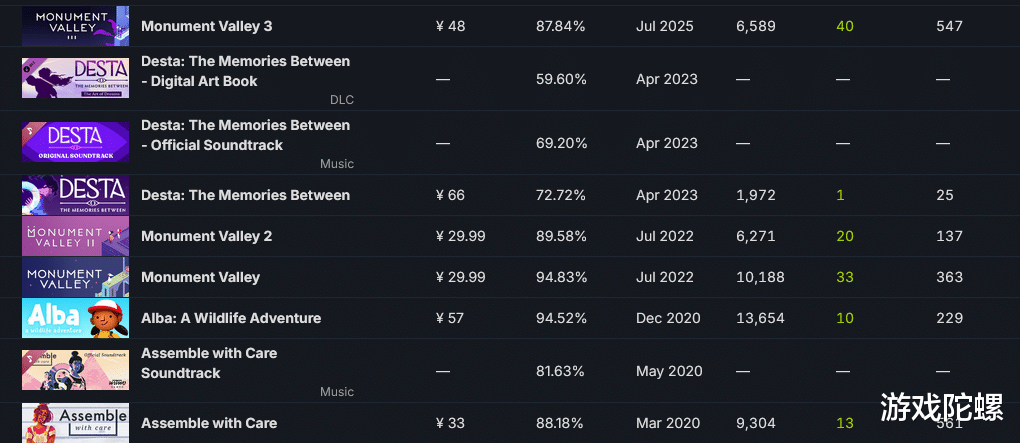Image resolution: width=1020 pixels, height=443 pixels.
Task: Open Desta Official Soundtrack title link
Action: pos(245,135)
